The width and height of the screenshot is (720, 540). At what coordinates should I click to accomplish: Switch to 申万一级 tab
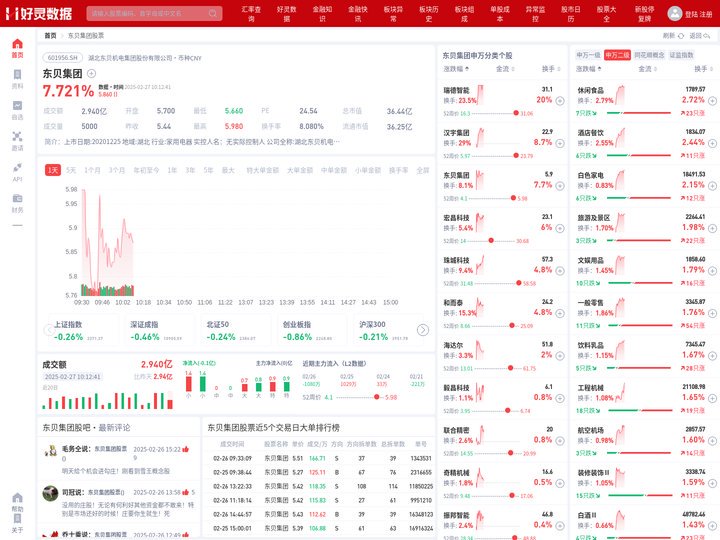tap(588, 55)
